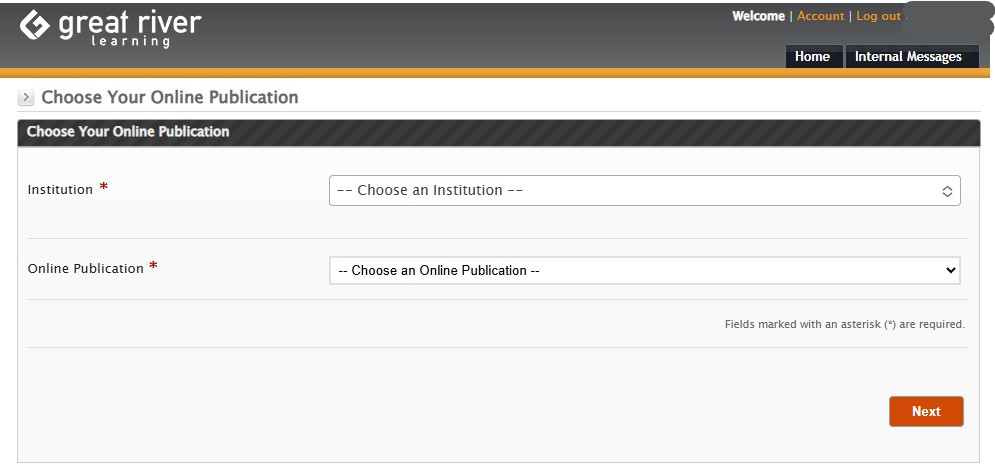Go to the Home tab
Viewport: 995px width, 465px height.
(814, 56)
